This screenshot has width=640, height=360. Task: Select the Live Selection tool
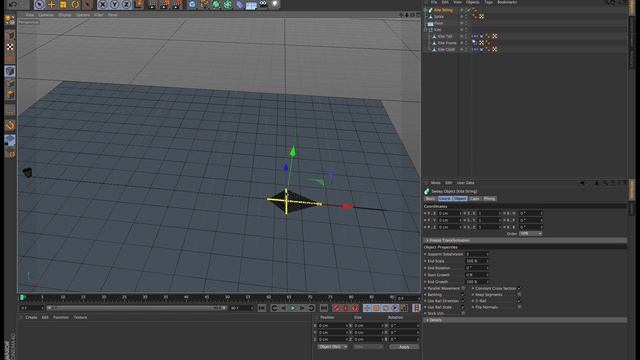pos(40,4)
